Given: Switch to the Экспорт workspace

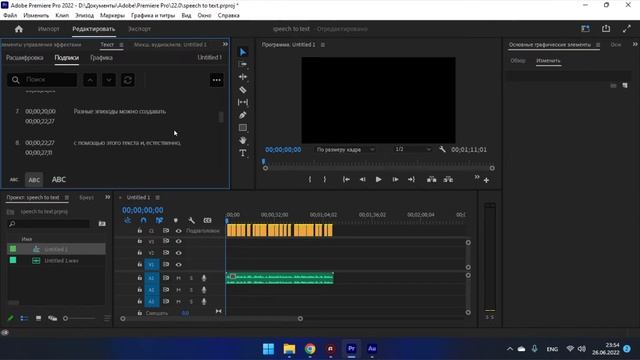Looking at the screenshot, I should pyautogui.click(x=140, y=29).
